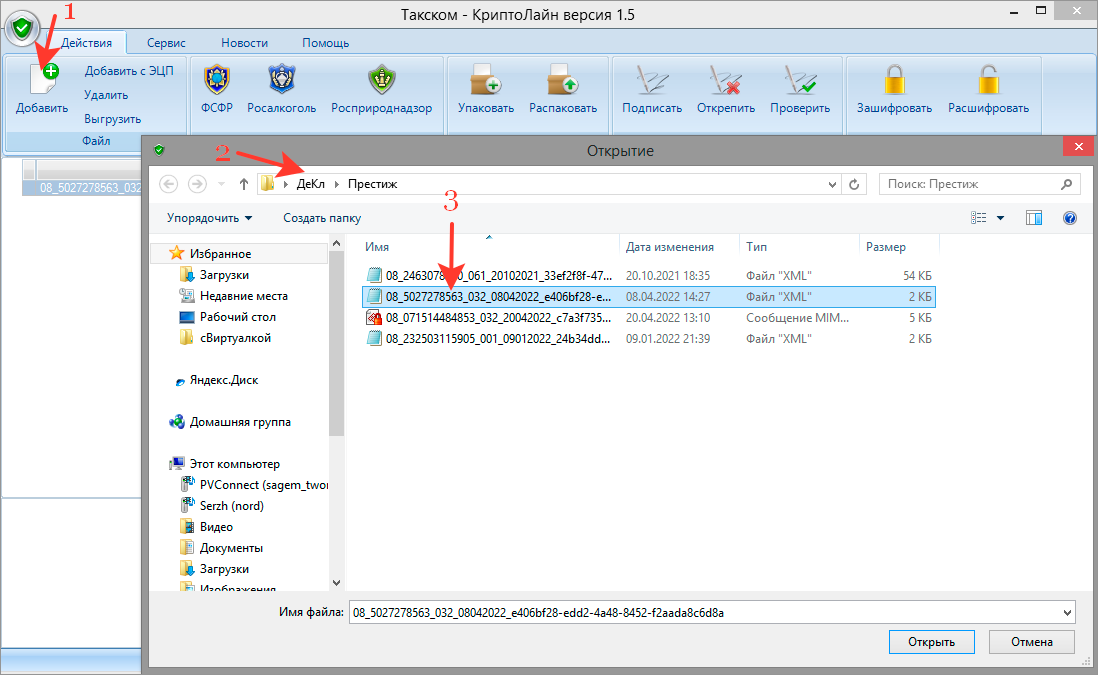Image resolution: width=1098 pixels, height=675 pixels.
Task: Click the Распаковать package icon
Action: 563,79
